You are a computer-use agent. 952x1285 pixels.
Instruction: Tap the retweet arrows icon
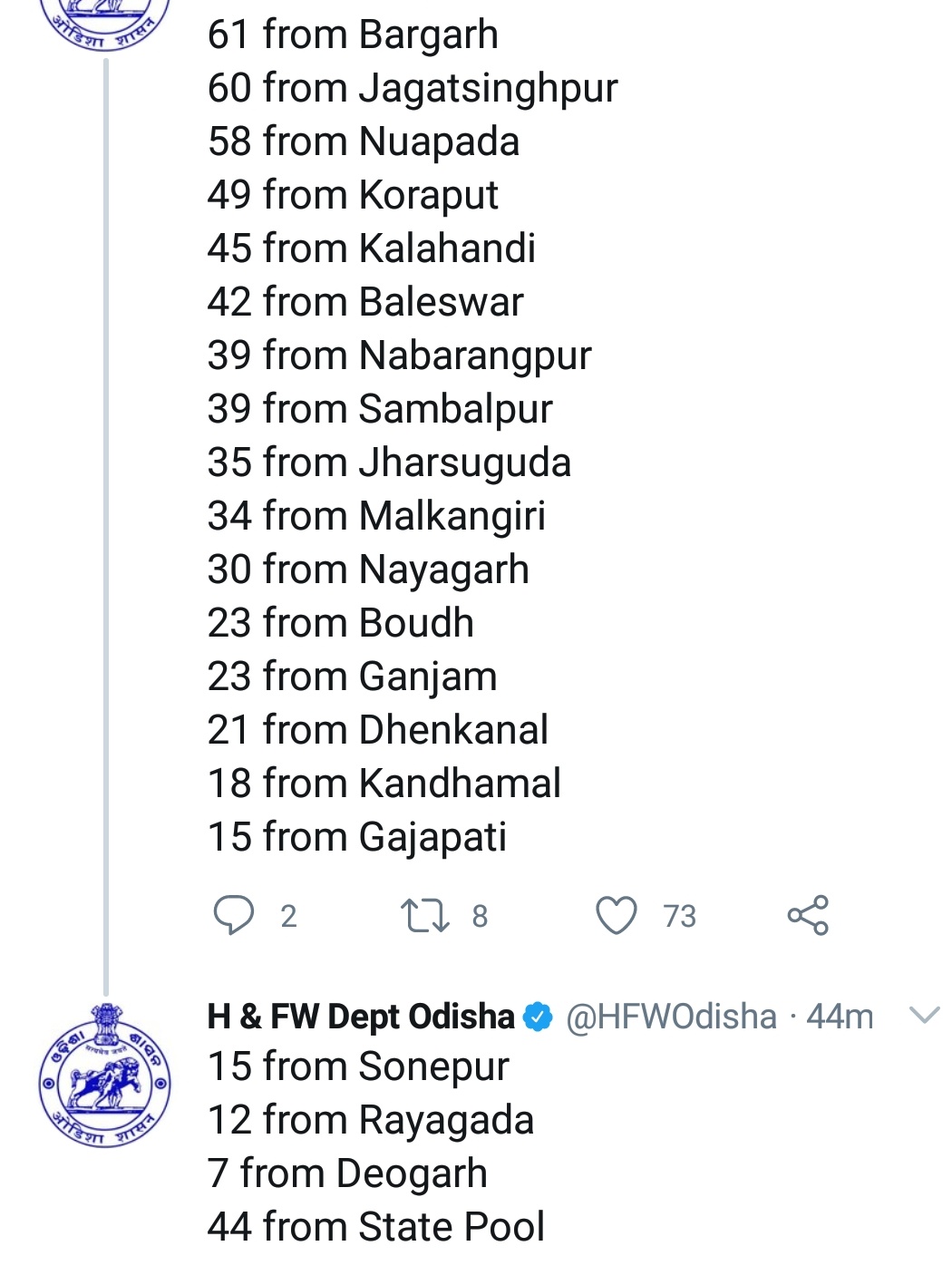(x=425, y=915)
